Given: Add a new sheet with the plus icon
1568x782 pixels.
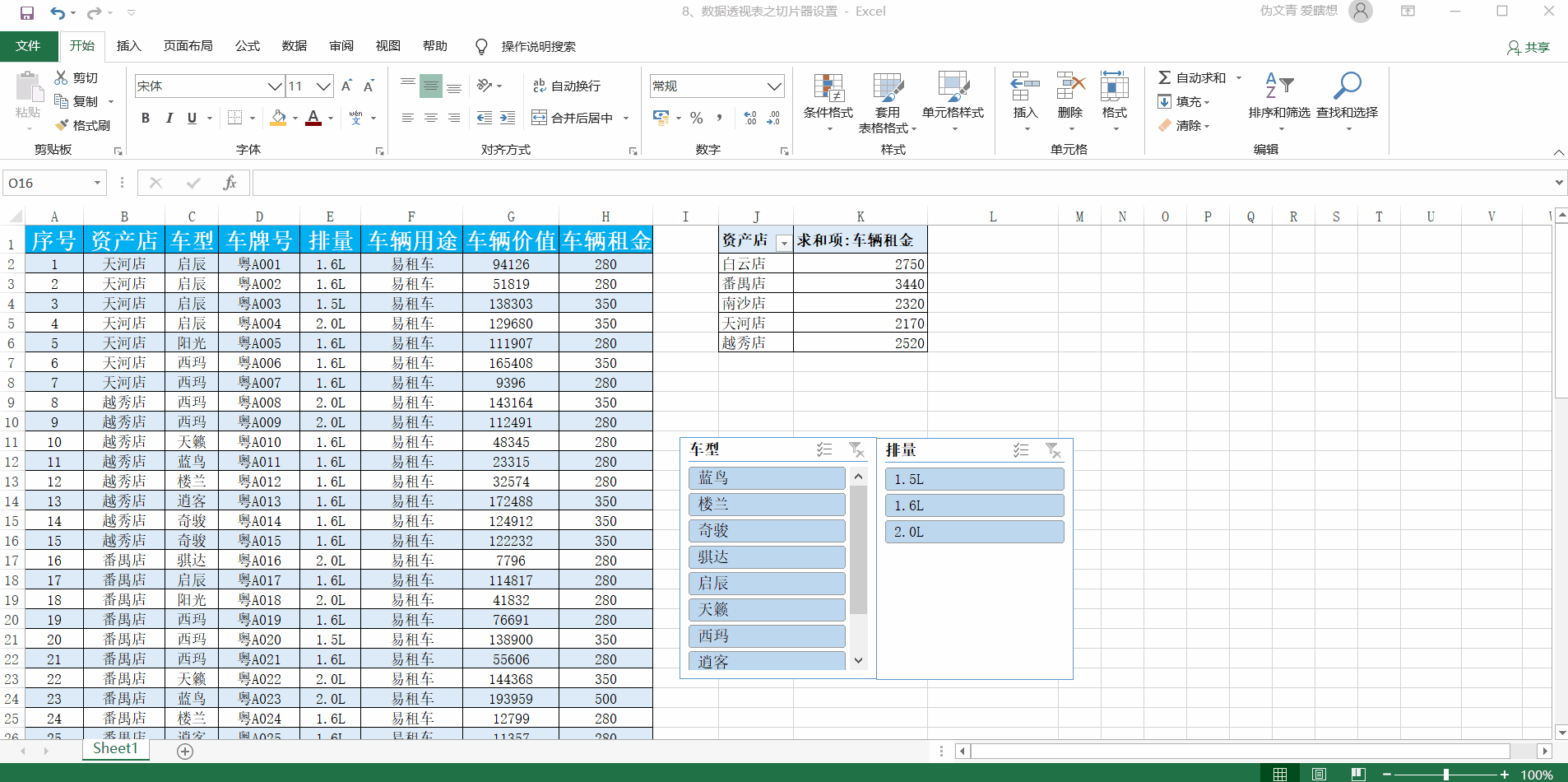Looking at the screenshot, I should coord(185,751).
